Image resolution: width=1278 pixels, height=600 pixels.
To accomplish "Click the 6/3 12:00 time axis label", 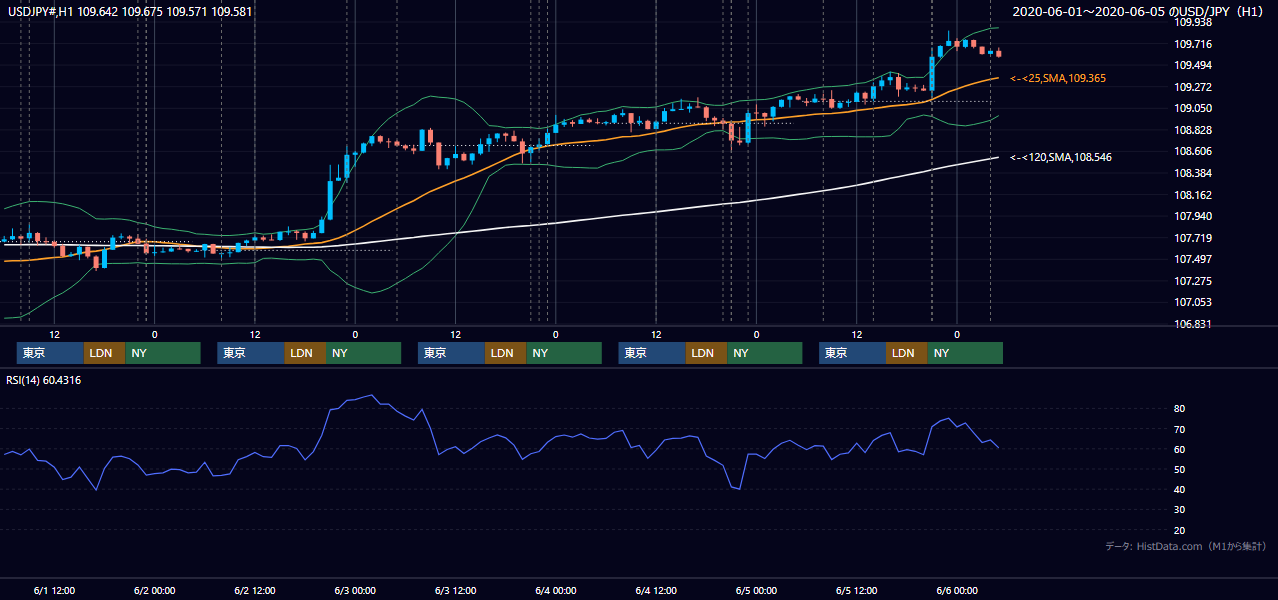I will click(x=455, y=591).
